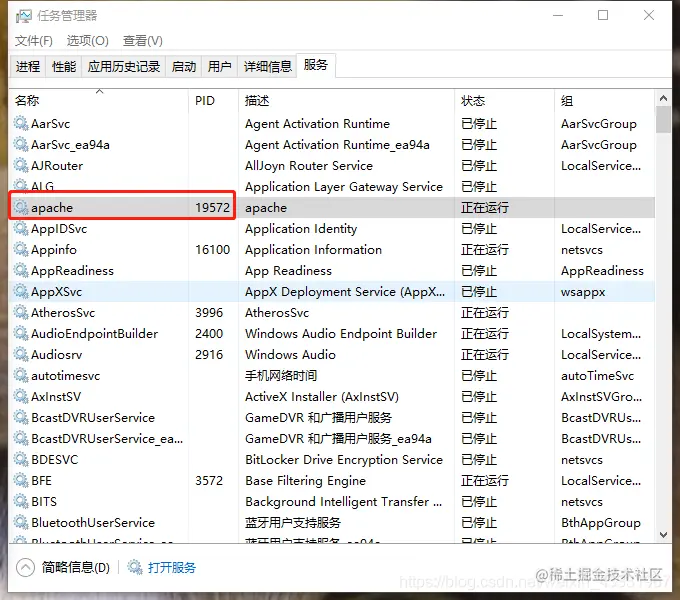Switch to the 应用历史记录 tab
This screenshot has height=600, width=680.
pos(124,66)
